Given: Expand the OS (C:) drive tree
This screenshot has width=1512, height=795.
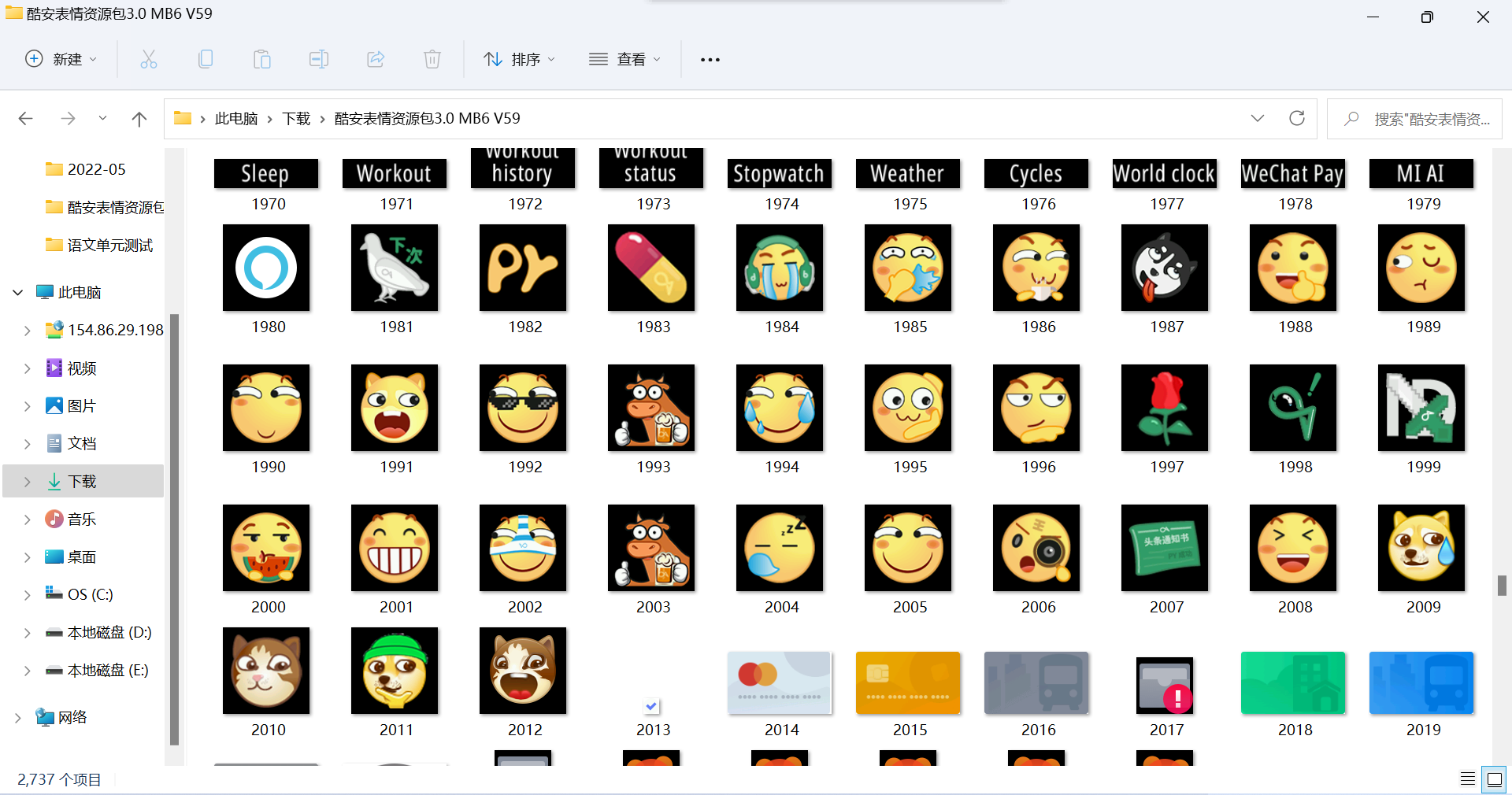Looking at the screenshot, I should point(28,595).
